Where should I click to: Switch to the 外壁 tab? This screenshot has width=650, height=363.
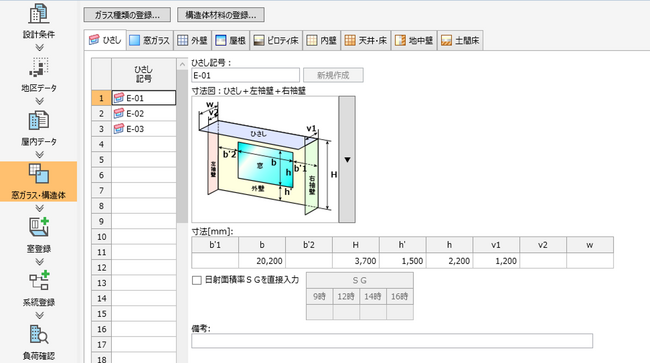[x=192, y=40]
